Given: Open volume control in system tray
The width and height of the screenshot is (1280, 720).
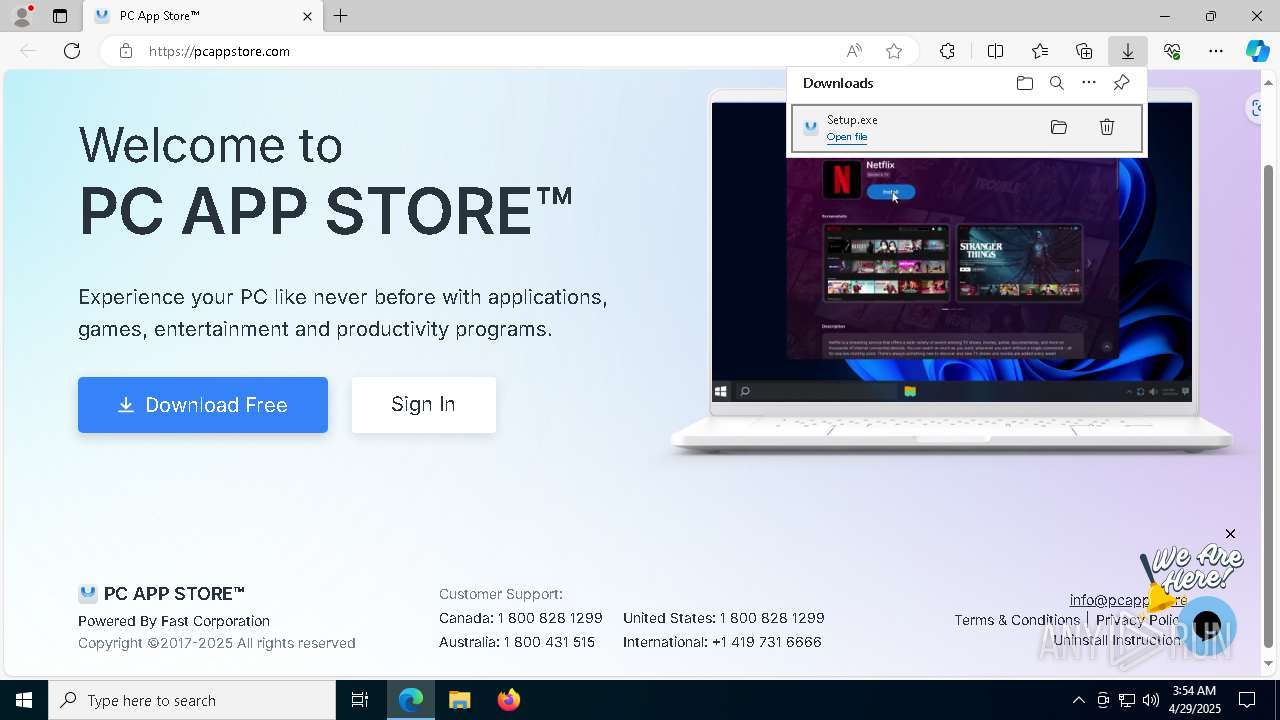Looking at the screenshot, I should tap(1150, 700).
